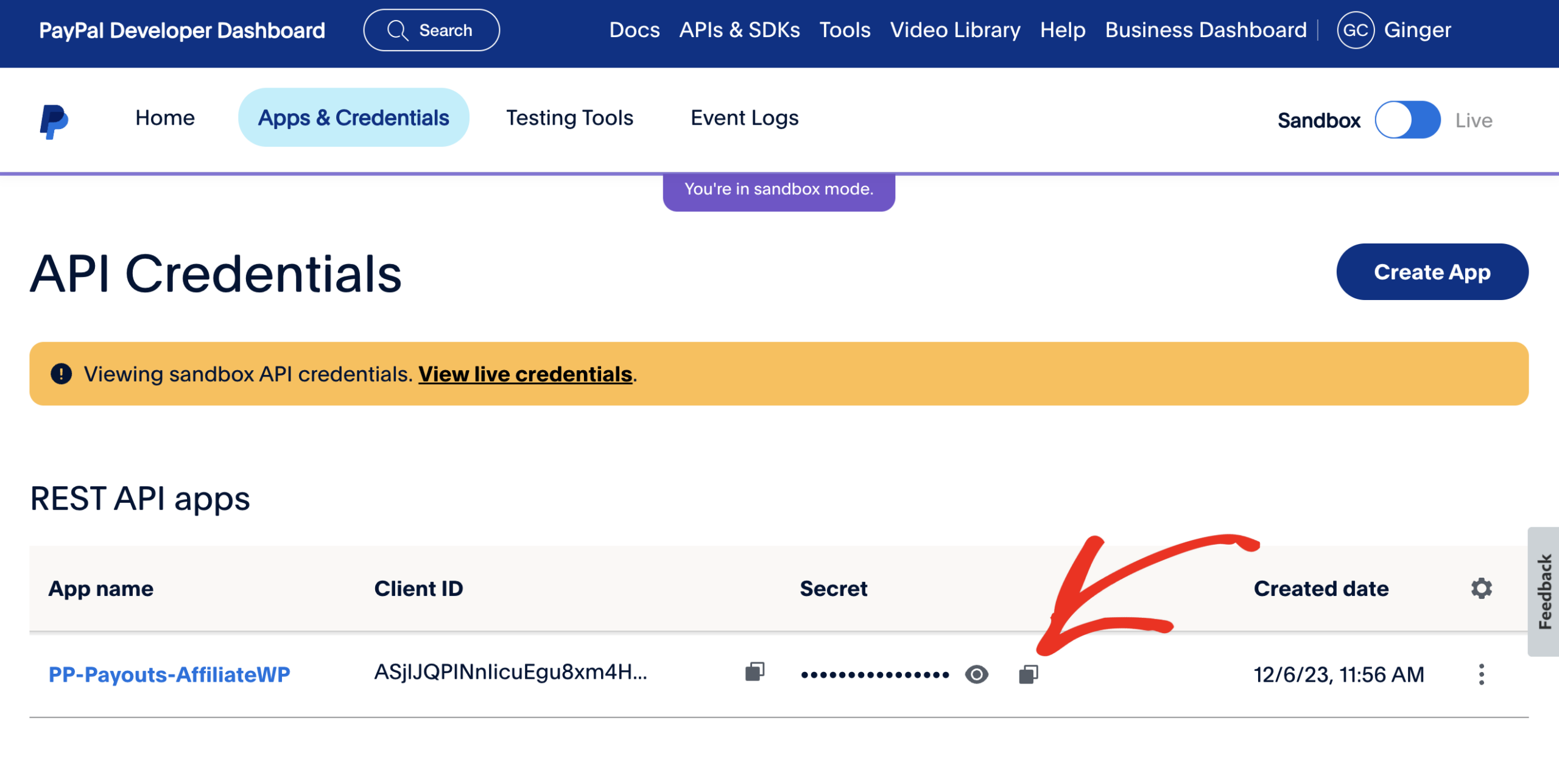Click the magnifier icon in Search
Viewport: 1559px width, 784px height.
pos(397,30)
